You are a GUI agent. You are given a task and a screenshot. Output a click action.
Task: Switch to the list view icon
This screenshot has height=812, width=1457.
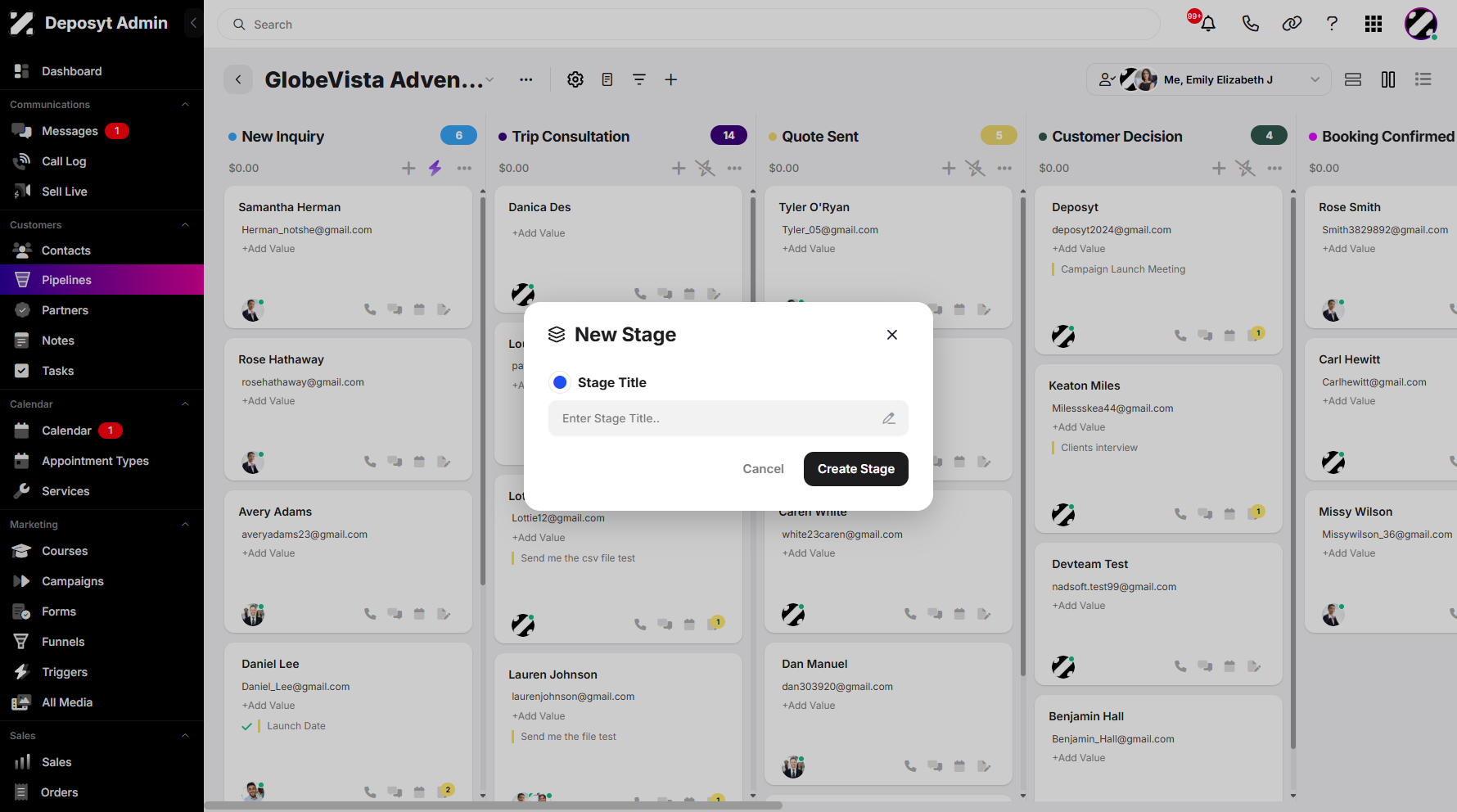pos(1423,79)
